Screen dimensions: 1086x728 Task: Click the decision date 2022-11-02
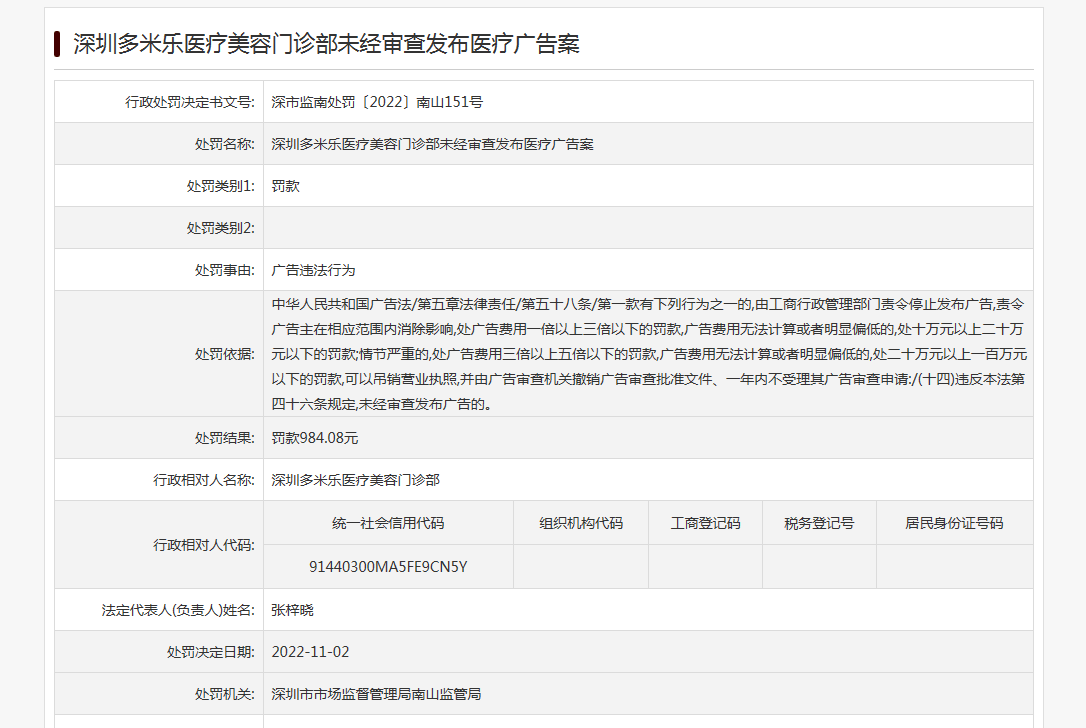point(310,652)
